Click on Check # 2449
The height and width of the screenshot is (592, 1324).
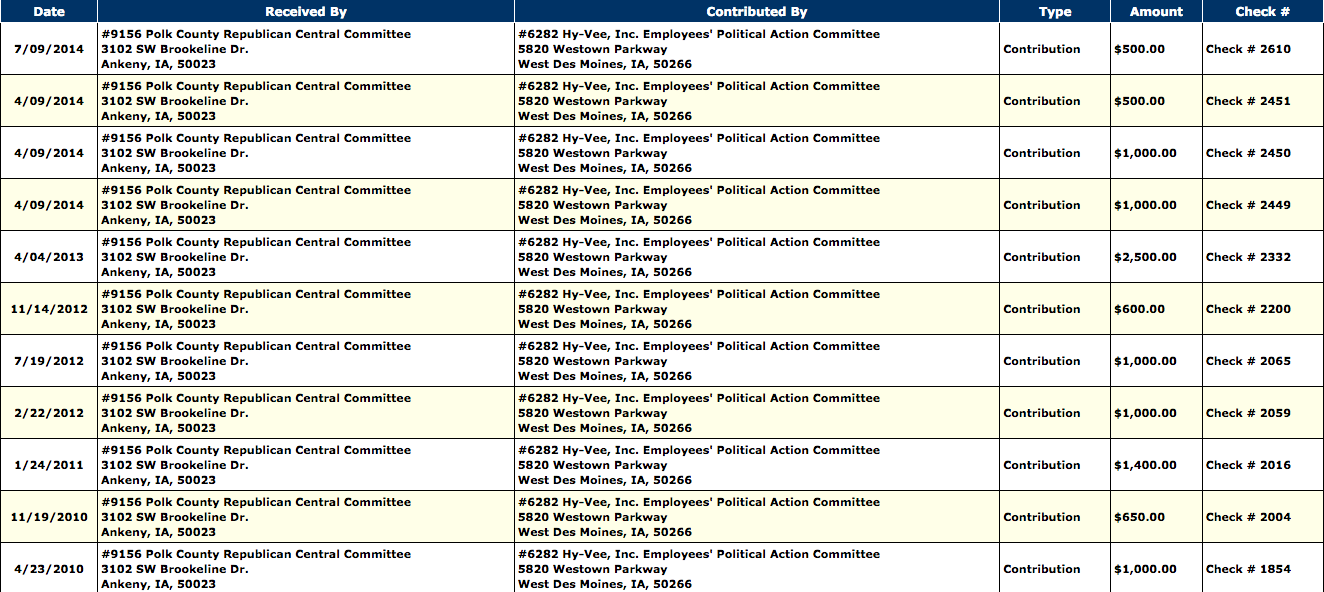(x=1248, y=205)
